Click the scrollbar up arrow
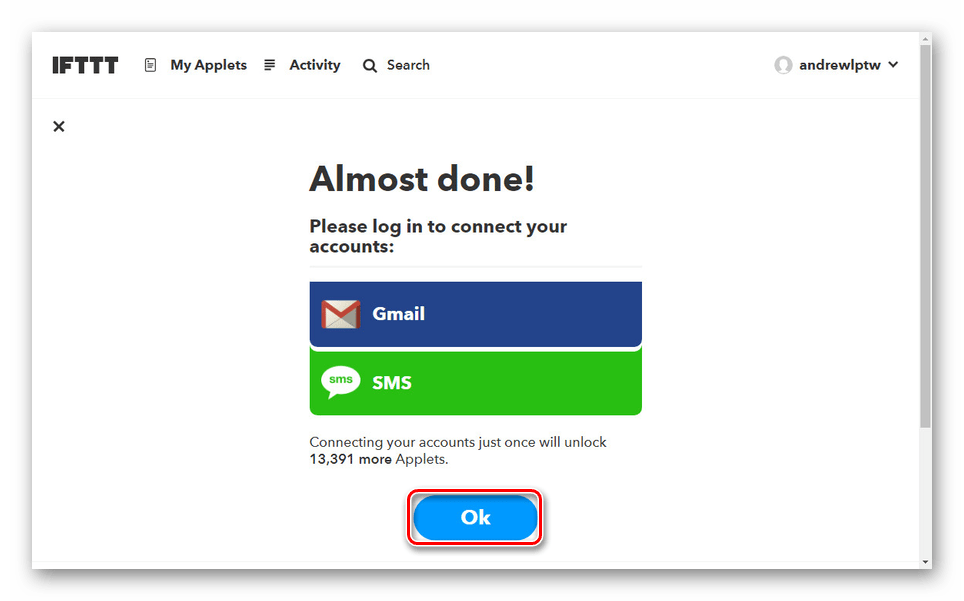The image size is (964, 601). [x=925, y=39]
